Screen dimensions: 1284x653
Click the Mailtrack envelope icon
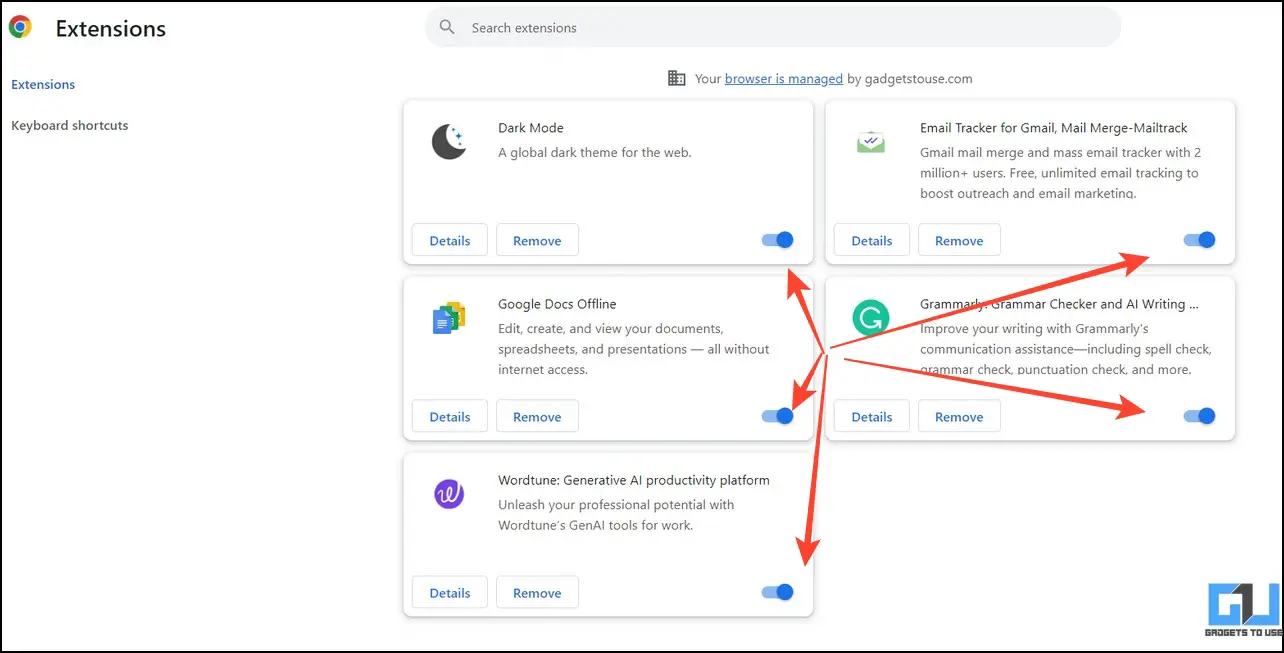(871, 142)
